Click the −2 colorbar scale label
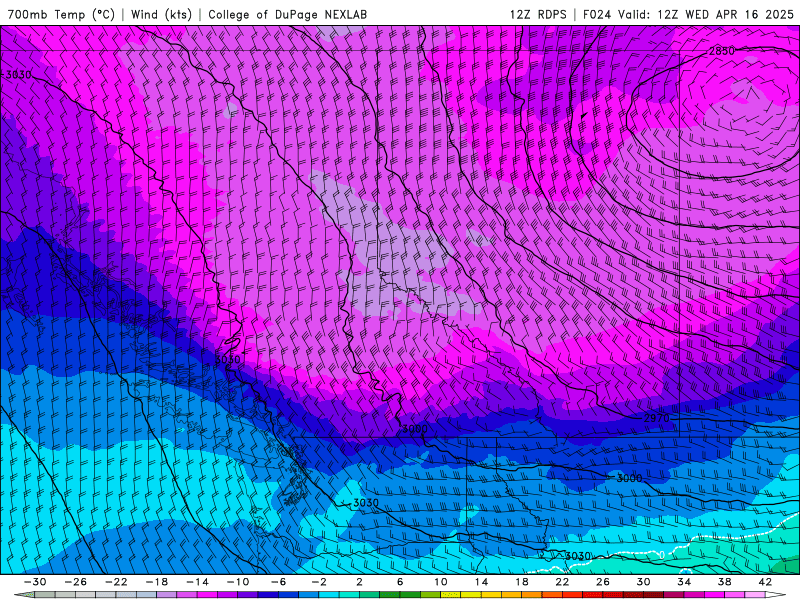The width and height of the screenshot is (800, 600). point(319,582)
